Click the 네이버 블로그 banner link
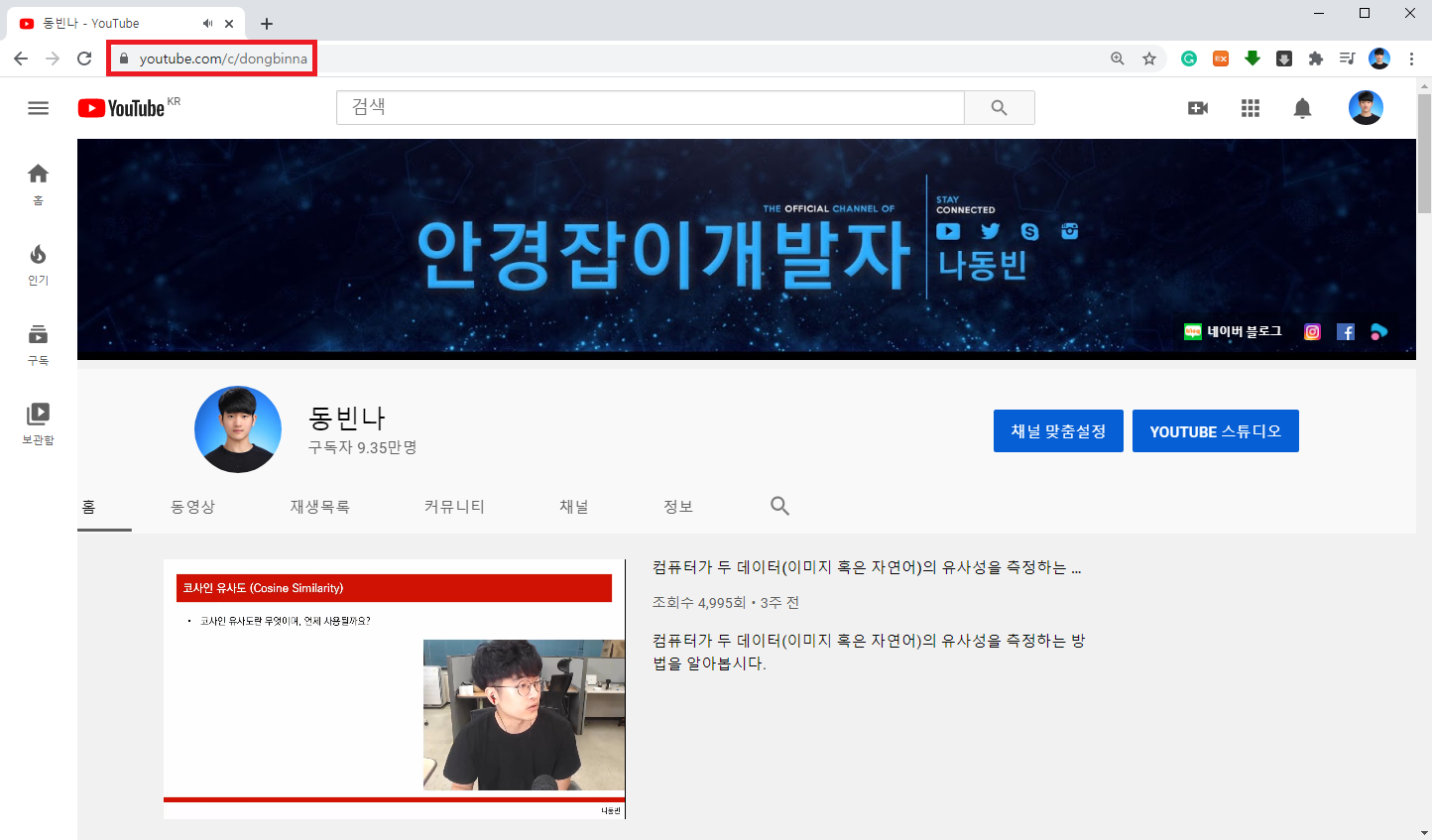Image resolution: width=1432 pixels, height=840 pixels. click(x=1233, y=332)
